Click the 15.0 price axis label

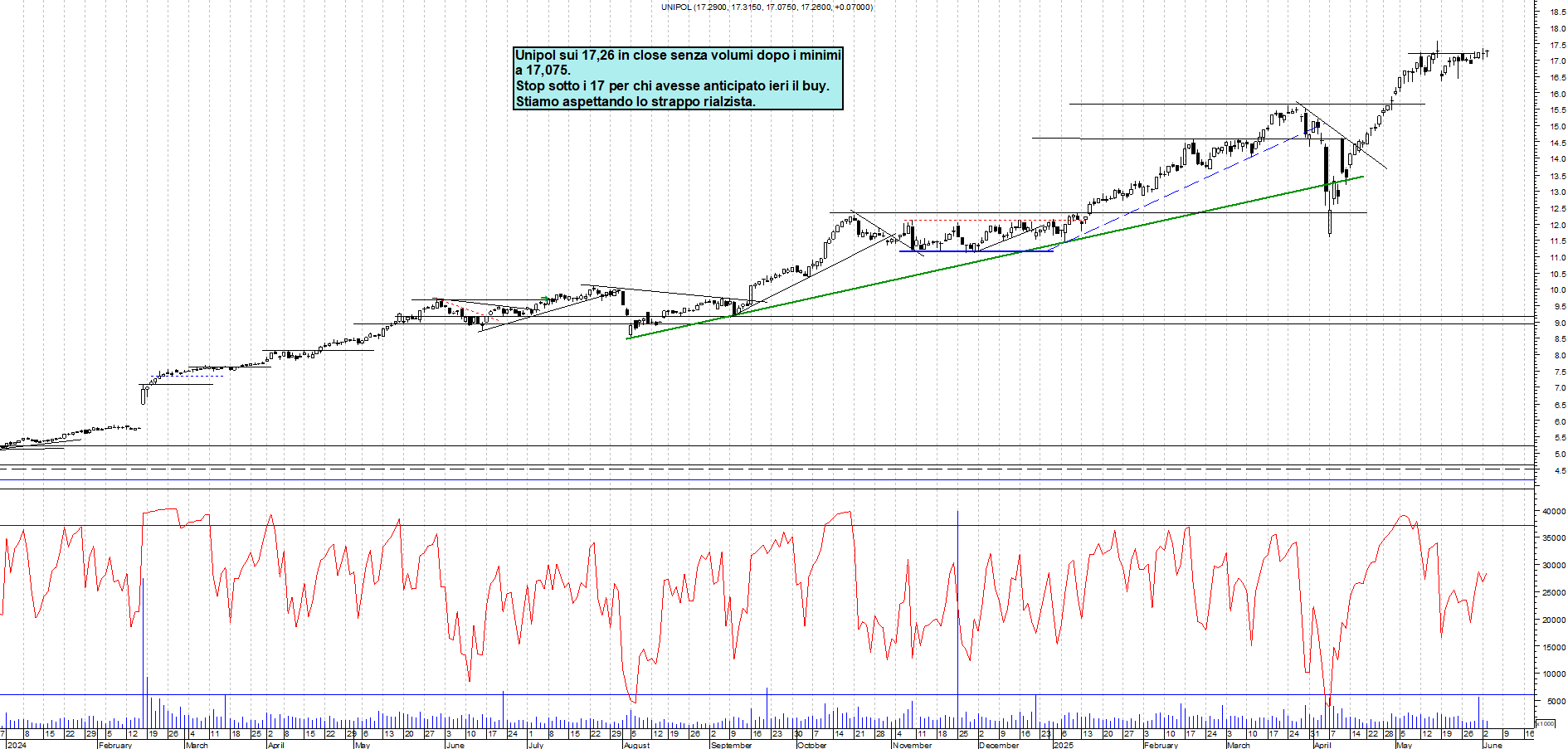click(x=1558, y=127)
